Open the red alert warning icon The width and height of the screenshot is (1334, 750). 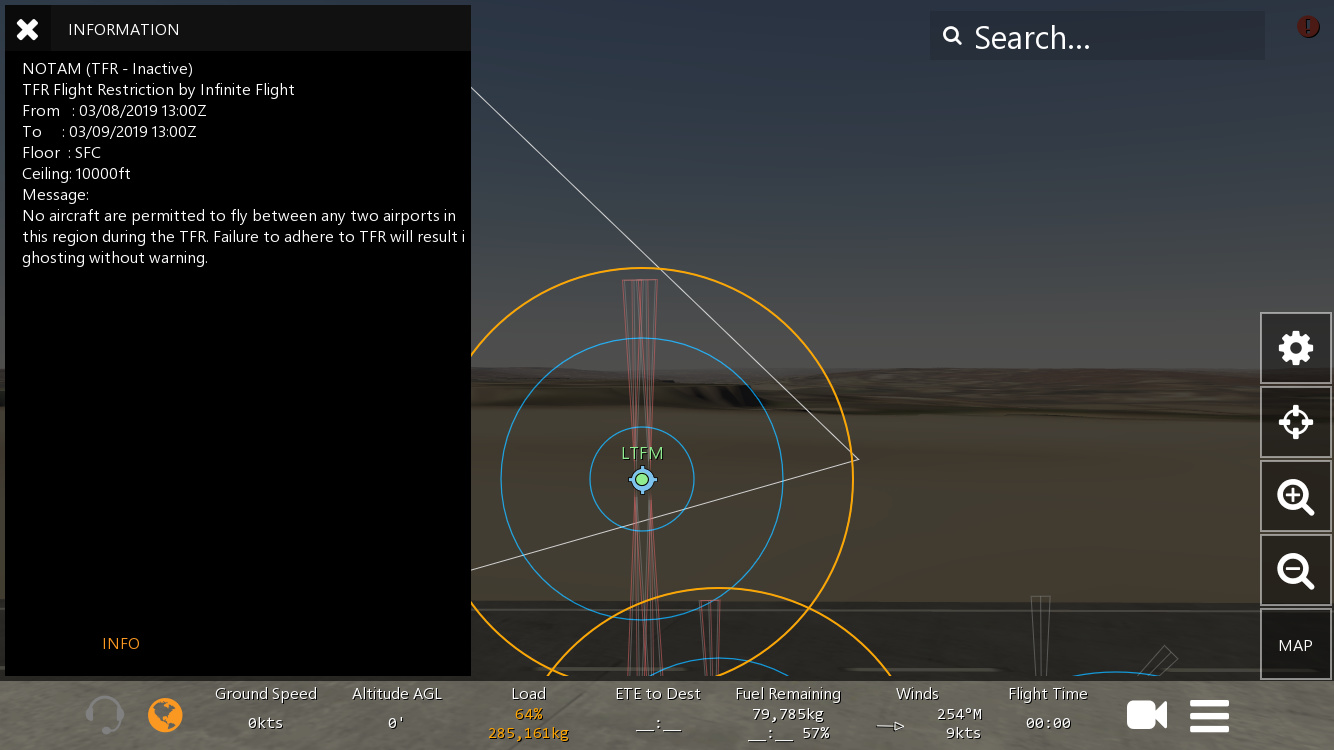pyautogui.click(x=1308, y=27)
